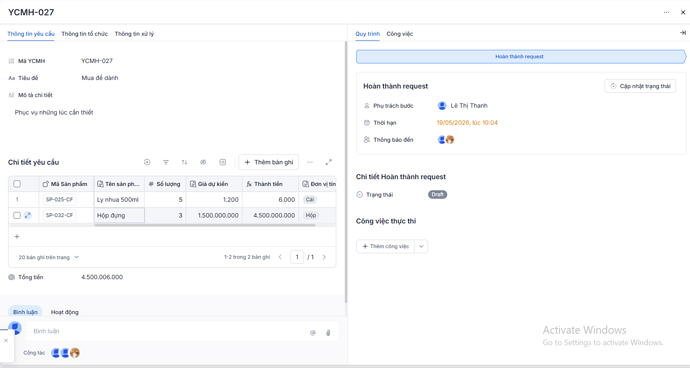This screenshot has width=690, height=368.
Task: Switch to Thông tin tổ chức tab
Action: coord(84,34)
